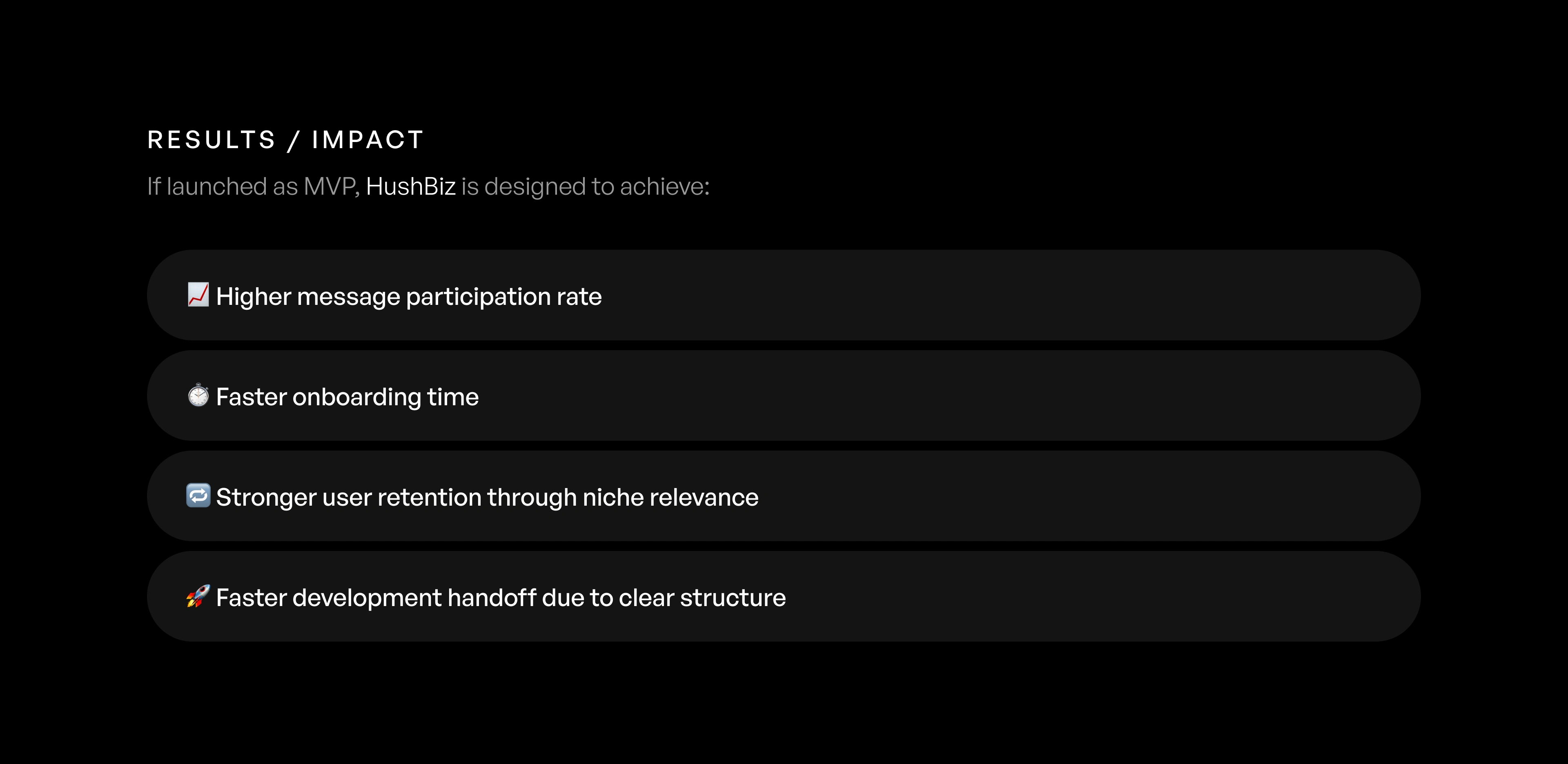Click the rocket emoji icon
The width and height of the screenshot is (1568, 764).
click(x=198, y=596)
